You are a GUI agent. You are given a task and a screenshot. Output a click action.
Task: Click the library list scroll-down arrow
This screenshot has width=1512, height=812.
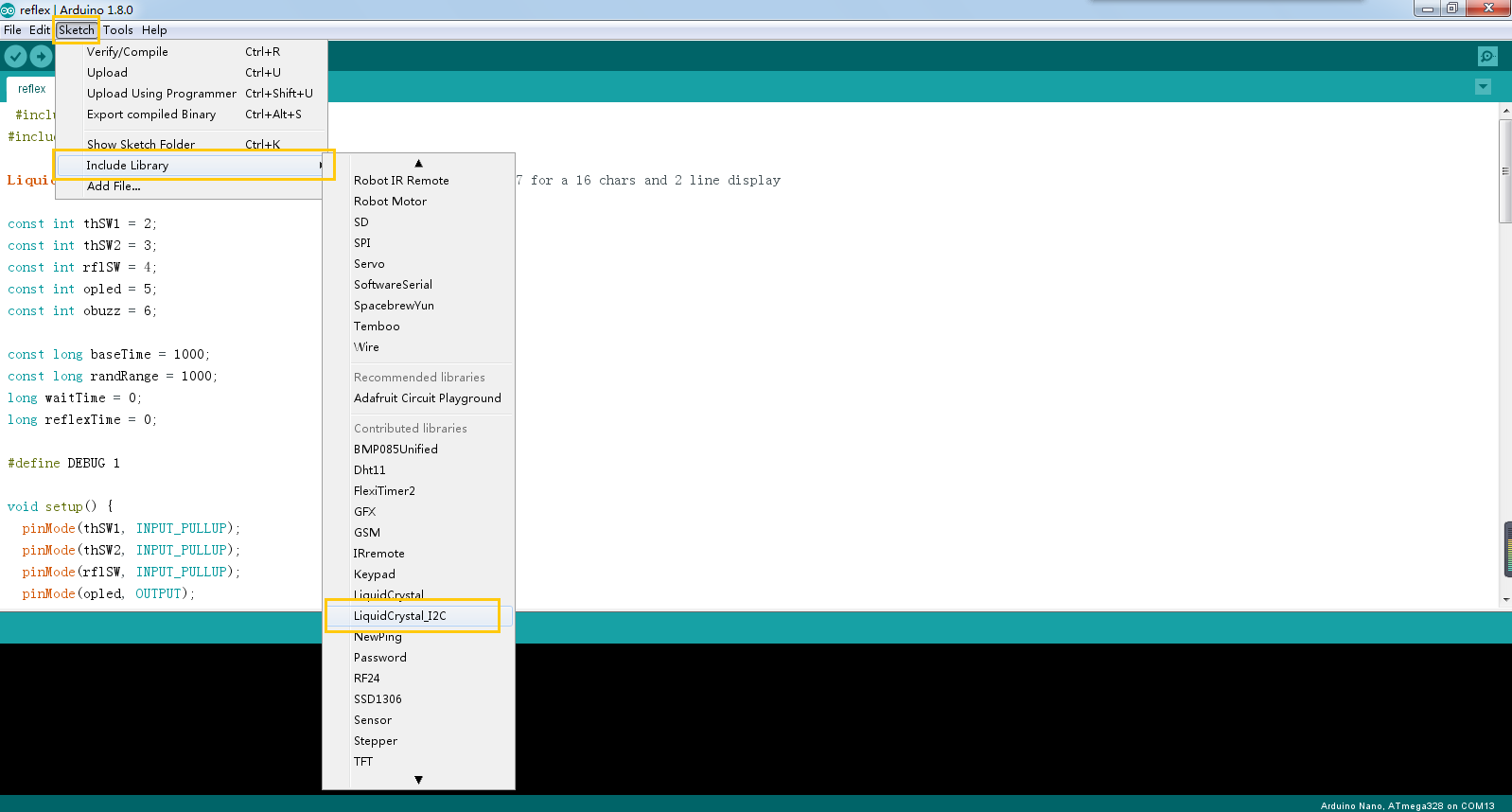point(418,780)
